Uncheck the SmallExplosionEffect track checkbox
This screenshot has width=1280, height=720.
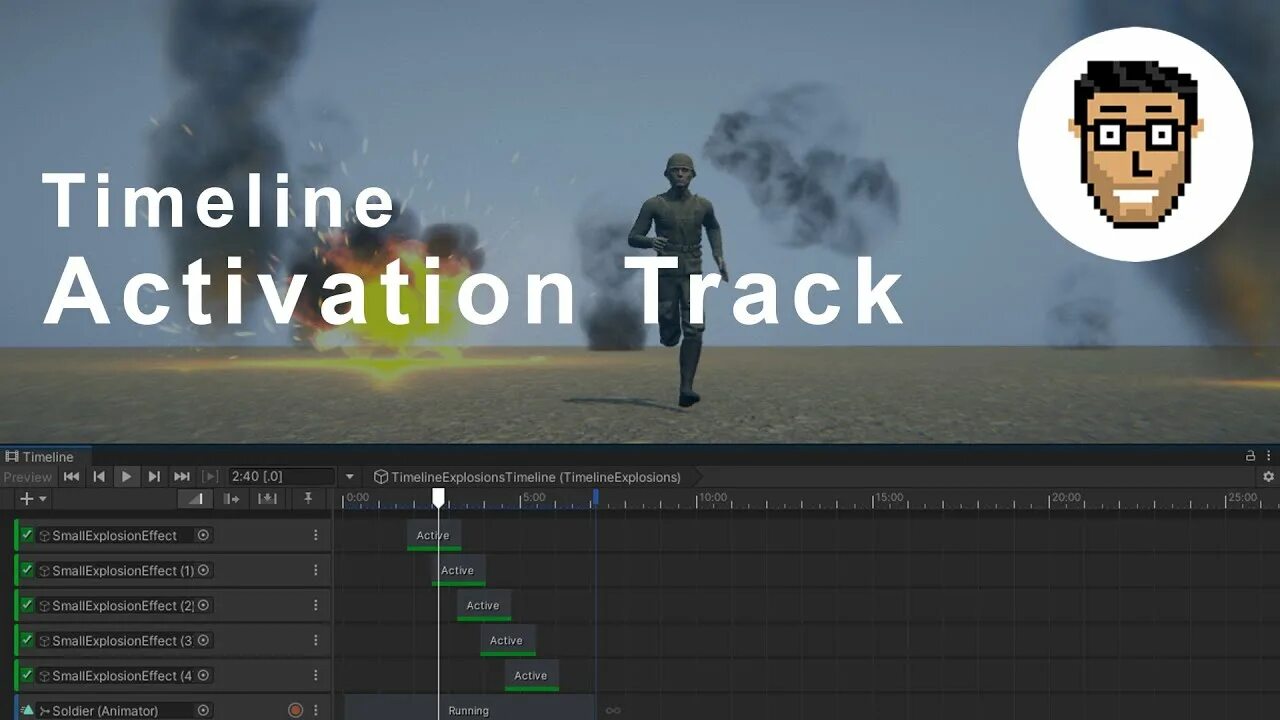(27, 535)
